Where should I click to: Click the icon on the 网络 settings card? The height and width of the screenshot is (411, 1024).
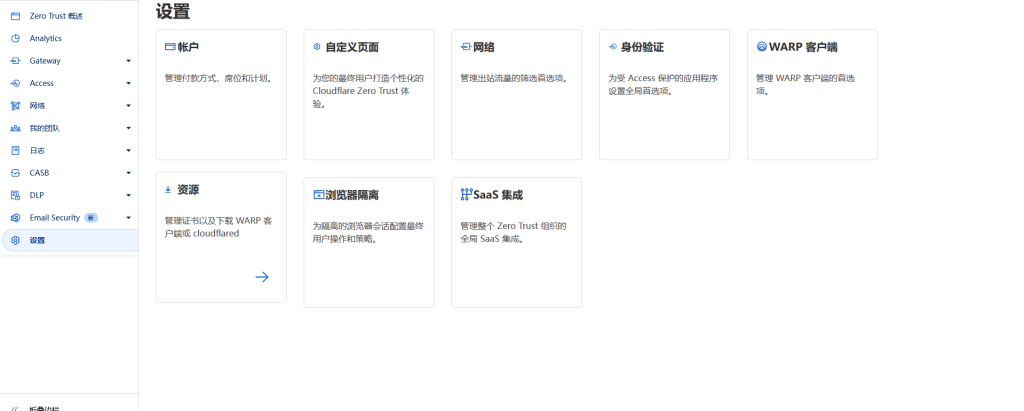466,47
